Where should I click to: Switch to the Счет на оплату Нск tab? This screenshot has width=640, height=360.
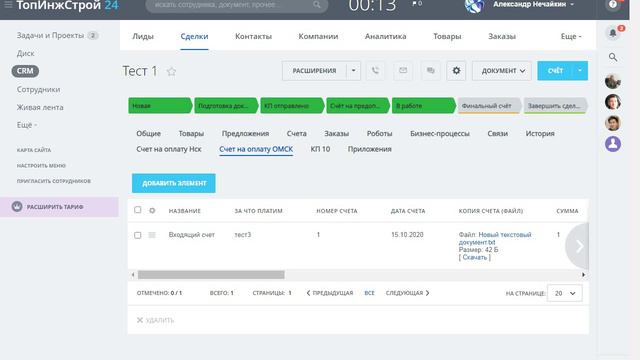tap(169, 149)
